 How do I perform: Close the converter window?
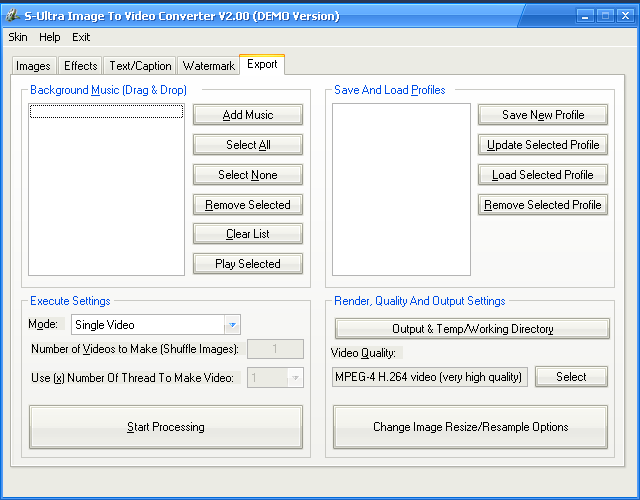point(625,16)
